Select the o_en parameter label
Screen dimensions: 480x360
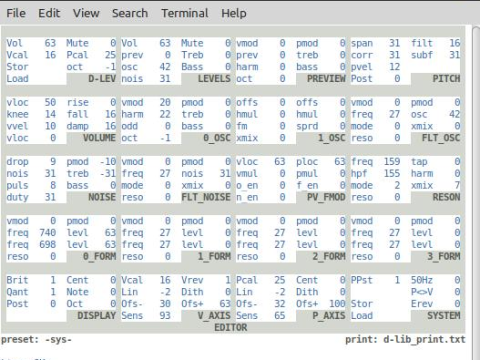(x=247, y=185)
